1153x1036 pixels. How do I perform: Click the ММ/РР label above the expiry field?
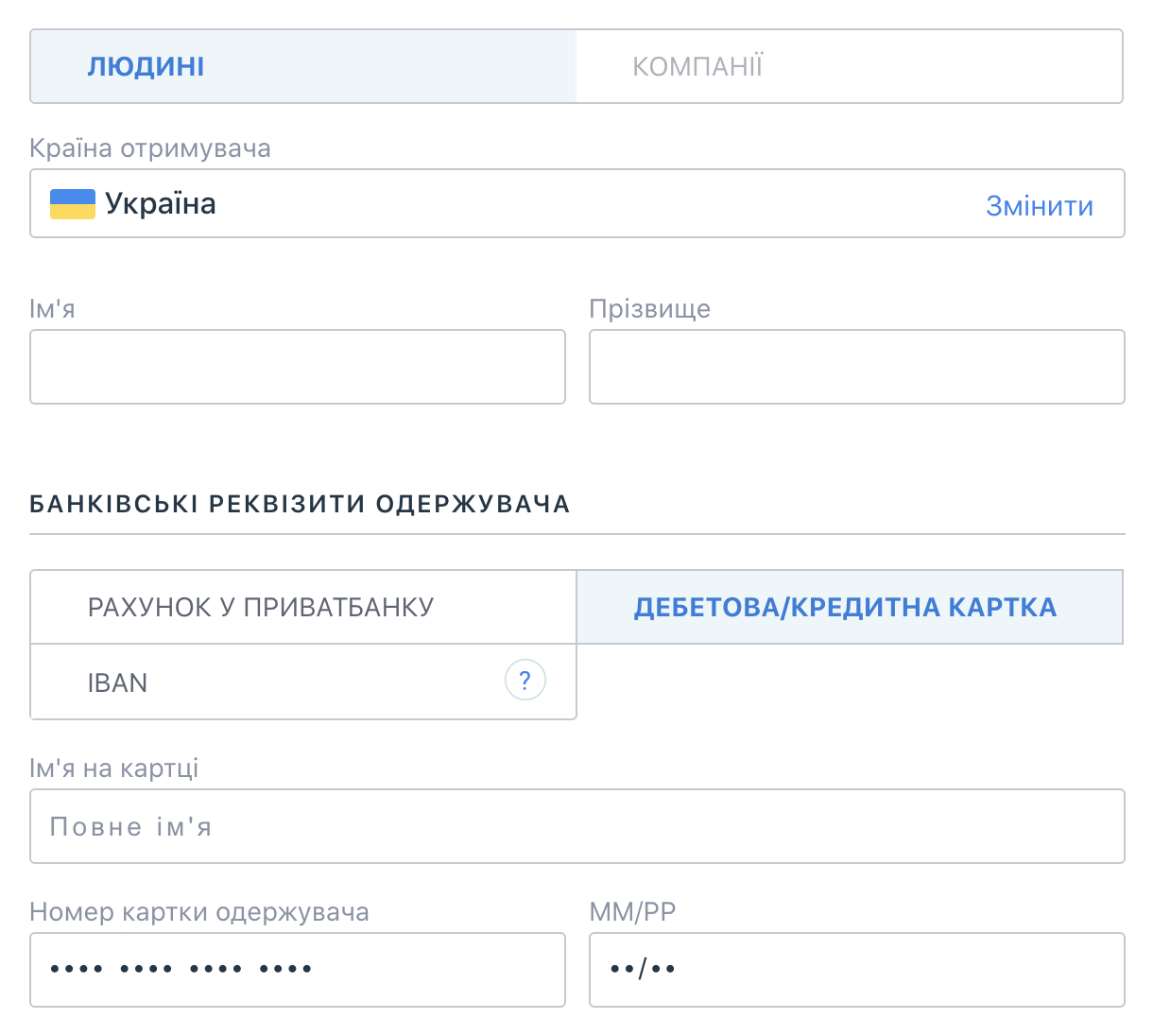pyautogui.click(x=632, y=912)
